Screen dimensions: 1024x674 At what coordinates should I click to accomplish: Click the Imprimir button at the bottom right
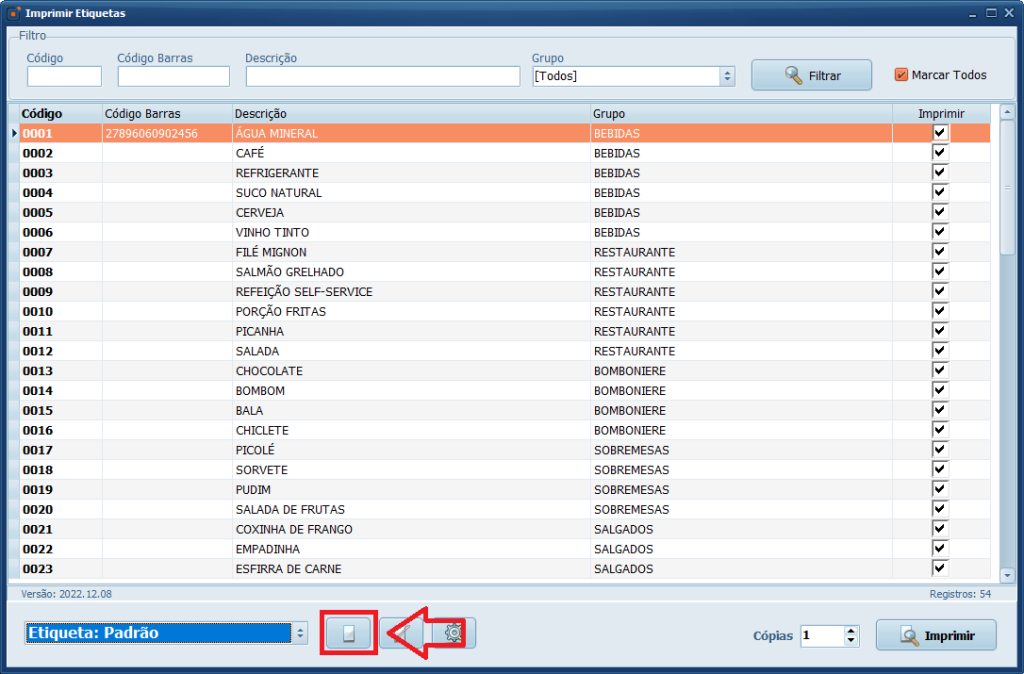click(936, 635)
